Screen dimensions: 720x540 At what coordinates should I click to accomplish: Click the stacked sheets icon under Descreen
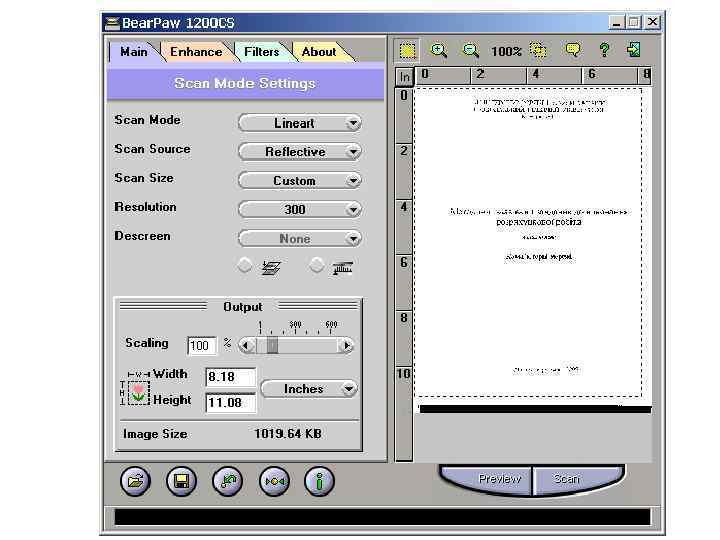pos(271,267)
